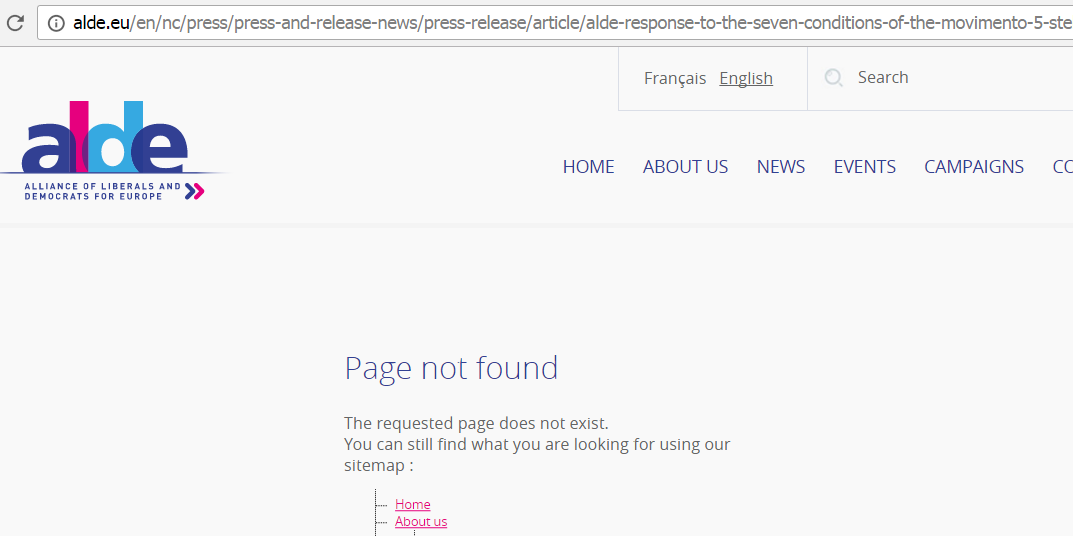Click into the Search text field
This screenshot has width=1073, height=536.
point(950,78)
